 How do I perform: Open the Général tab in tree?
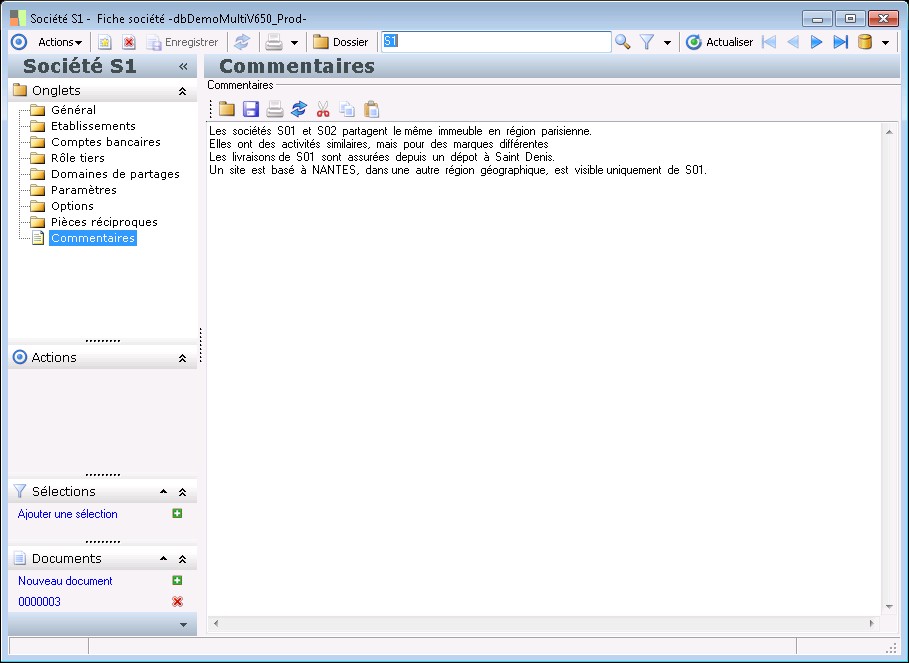pos(73,110)
